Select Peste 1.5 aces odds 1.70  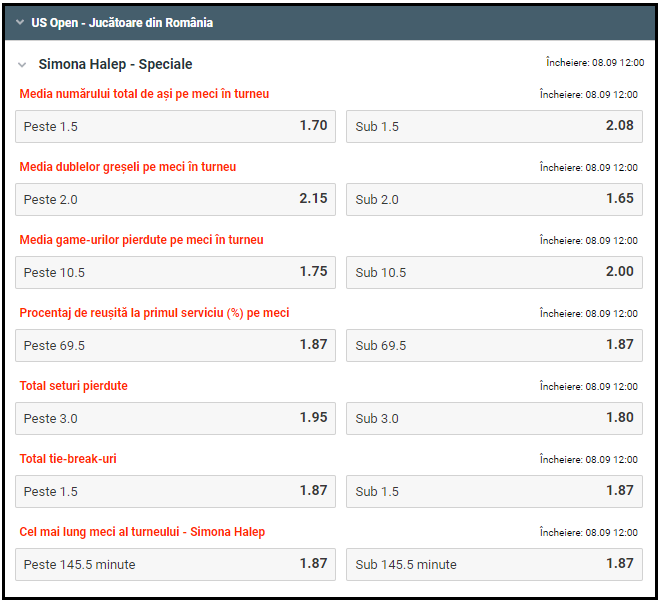(175, 127)
